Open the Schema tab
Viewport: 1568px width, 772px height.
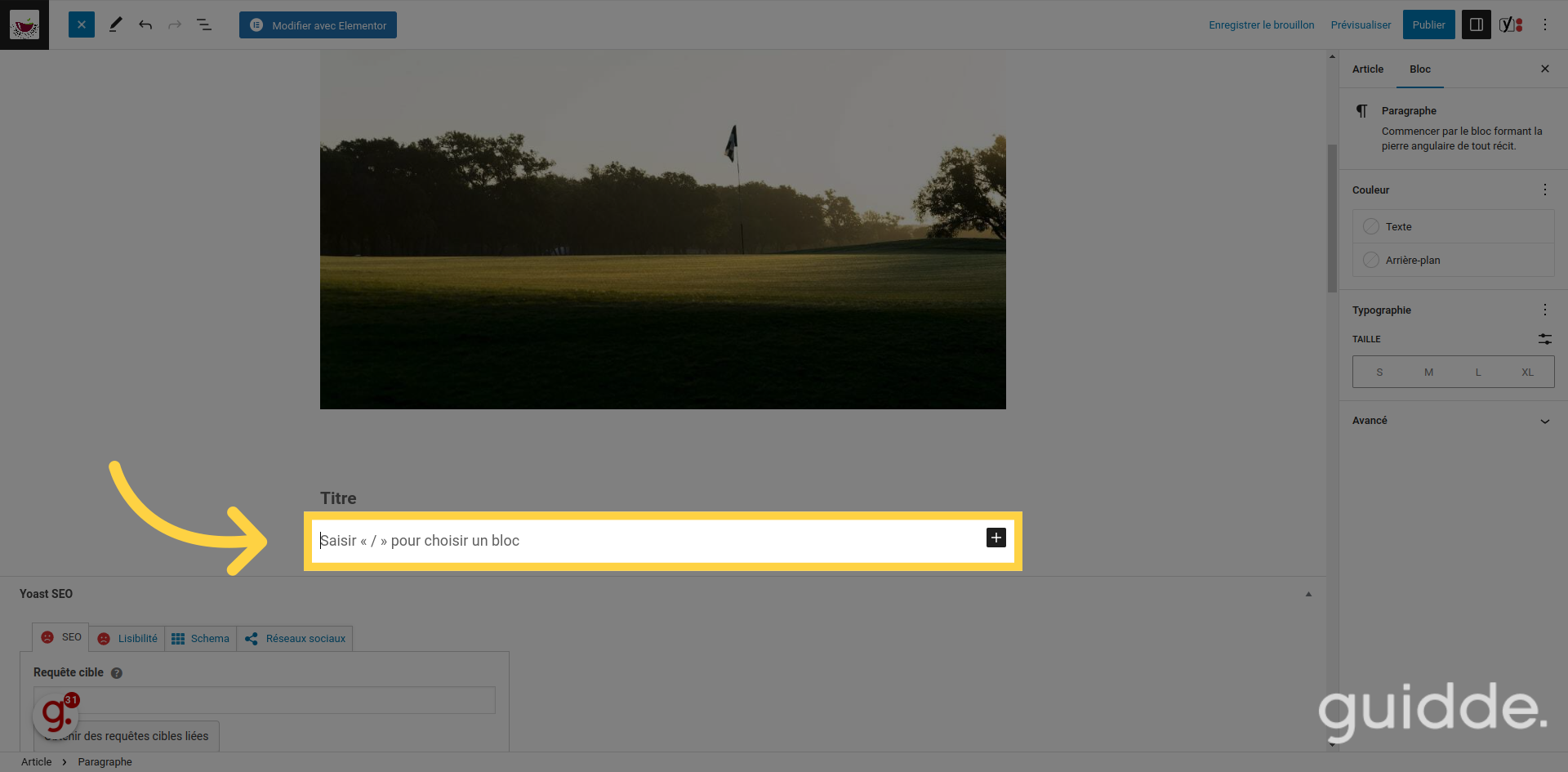pyautogui.click(x=201, y=639)
